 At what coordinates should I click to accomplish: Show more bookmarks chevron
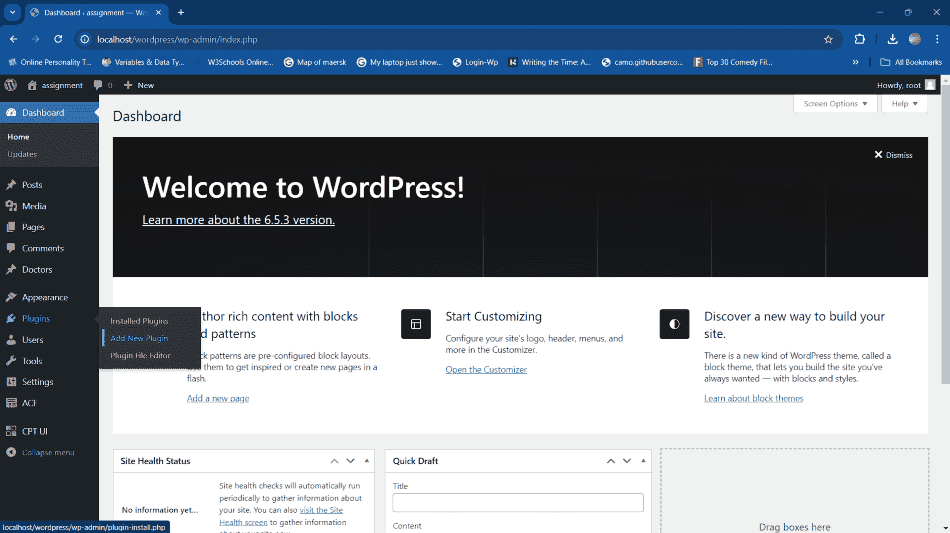855,62
